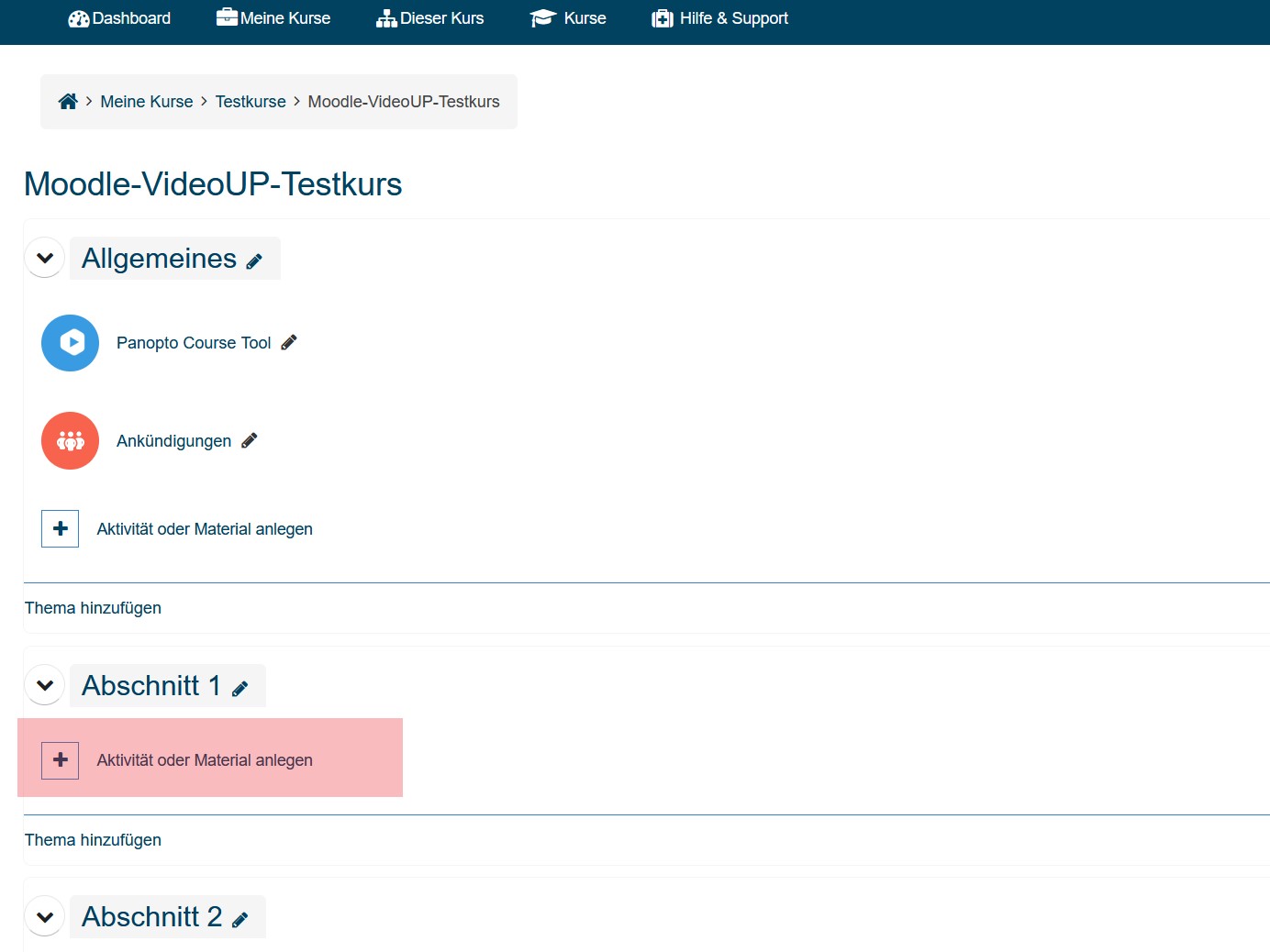1270x952 pixels.
Task: Open Hilfe & Support menu
Action: pyautogui.click(x=720, y=18)
